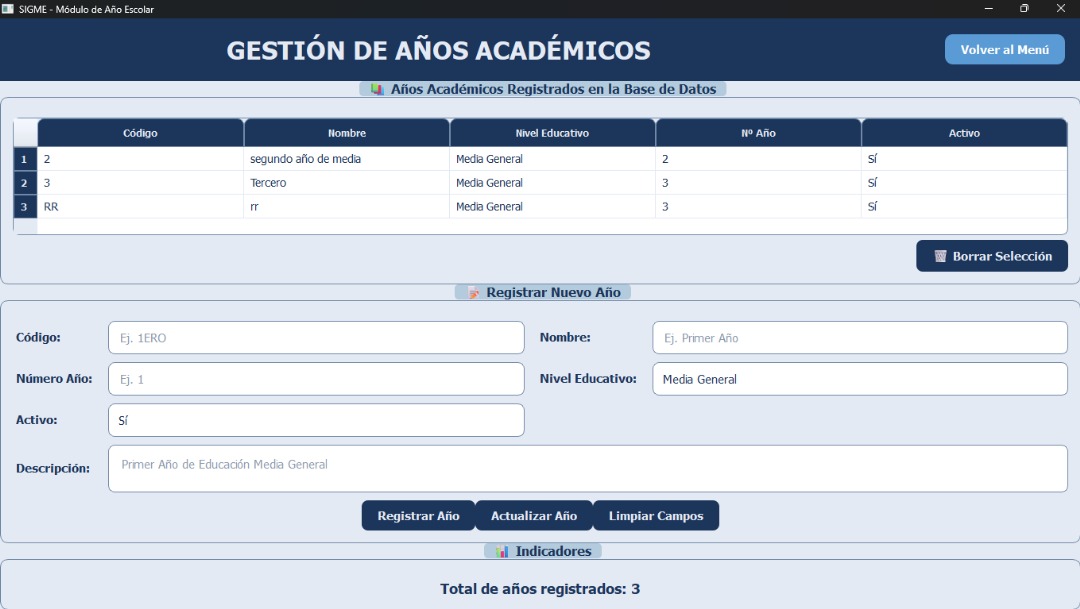Image resolution: width=1080 pixels, height=609 pixels.
Task: Click the SIGME app icon in title bar
Action: 8,9
